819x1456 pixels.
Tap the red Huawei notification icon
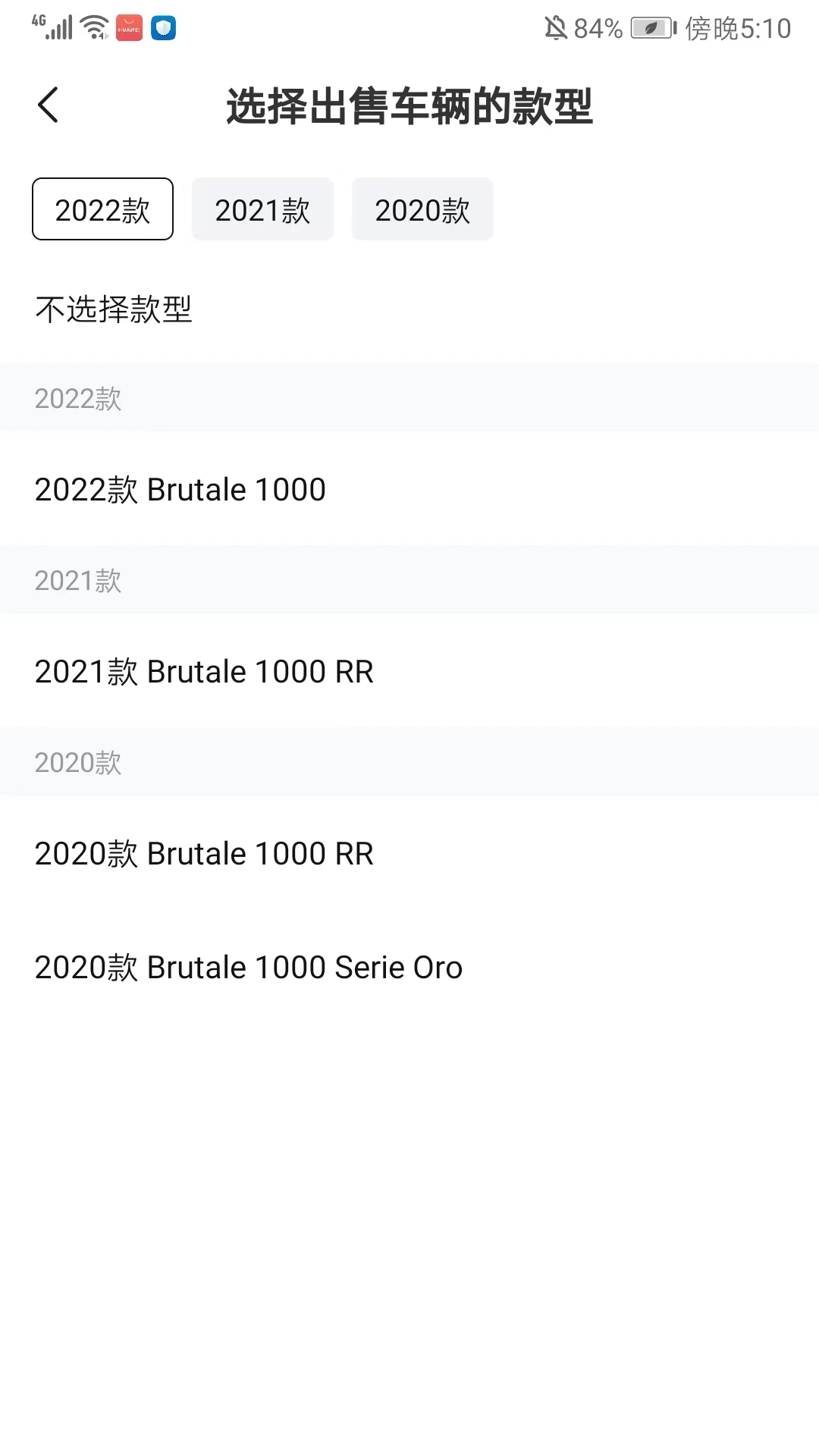tap(129, 28)
